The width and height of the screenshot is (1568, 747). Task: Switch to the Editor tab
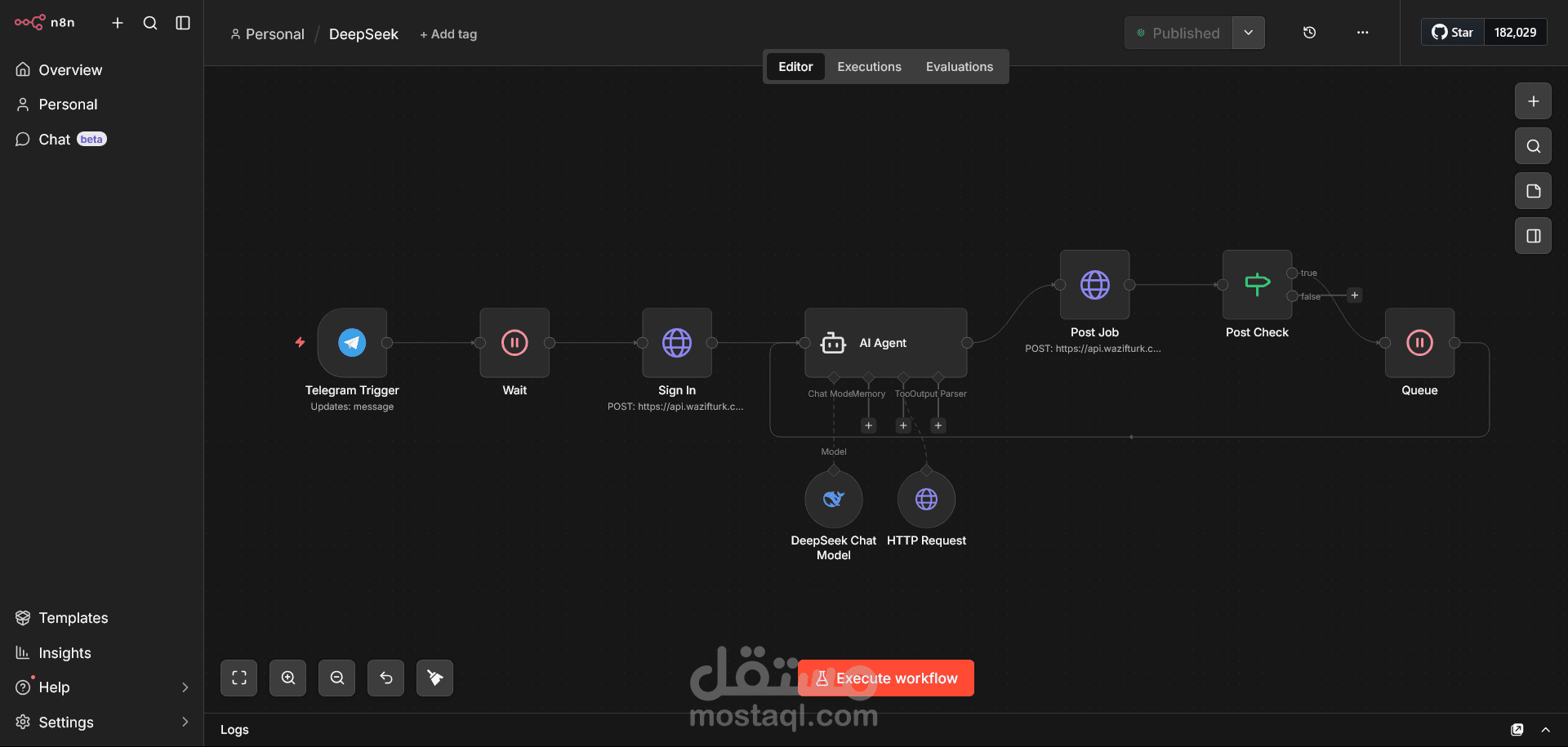click(x=795, y=67)
